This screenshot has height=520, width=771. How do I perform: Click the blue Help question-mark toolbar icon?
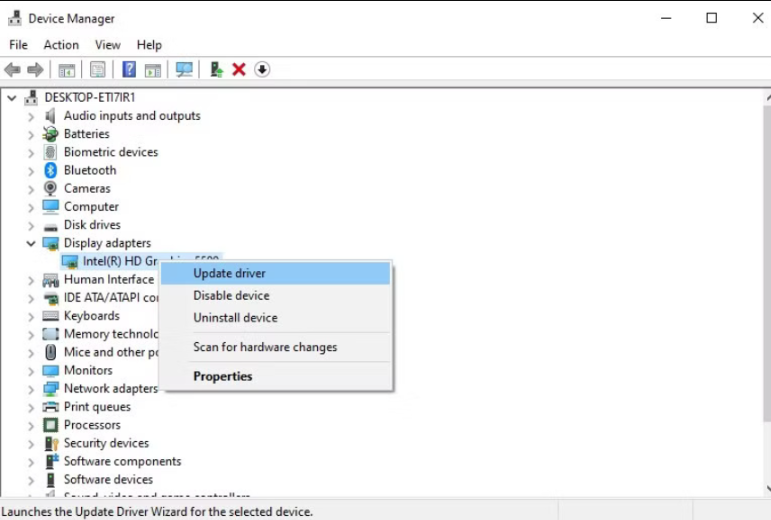tap(129, 69)
